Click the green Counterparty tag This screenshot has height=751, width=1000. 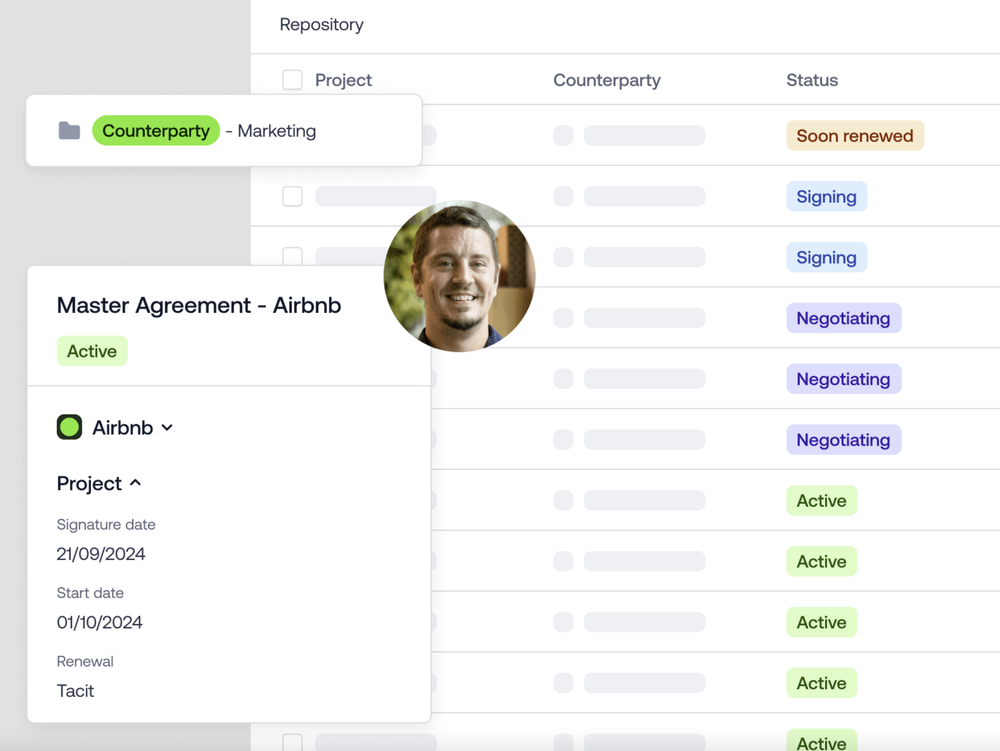coord(156,131)
